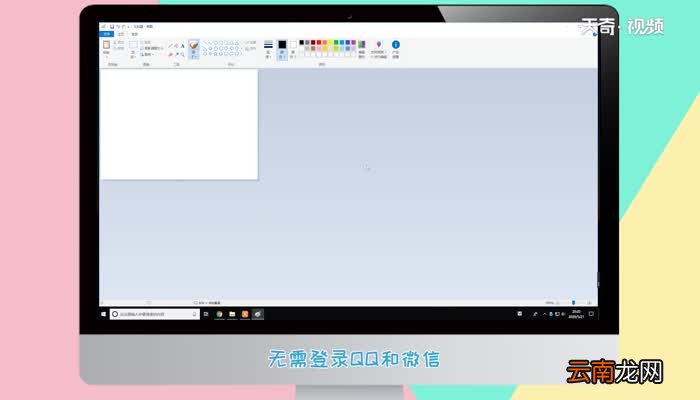
Task: Click the taskbar search box
Action: click(x=154, y=314)
